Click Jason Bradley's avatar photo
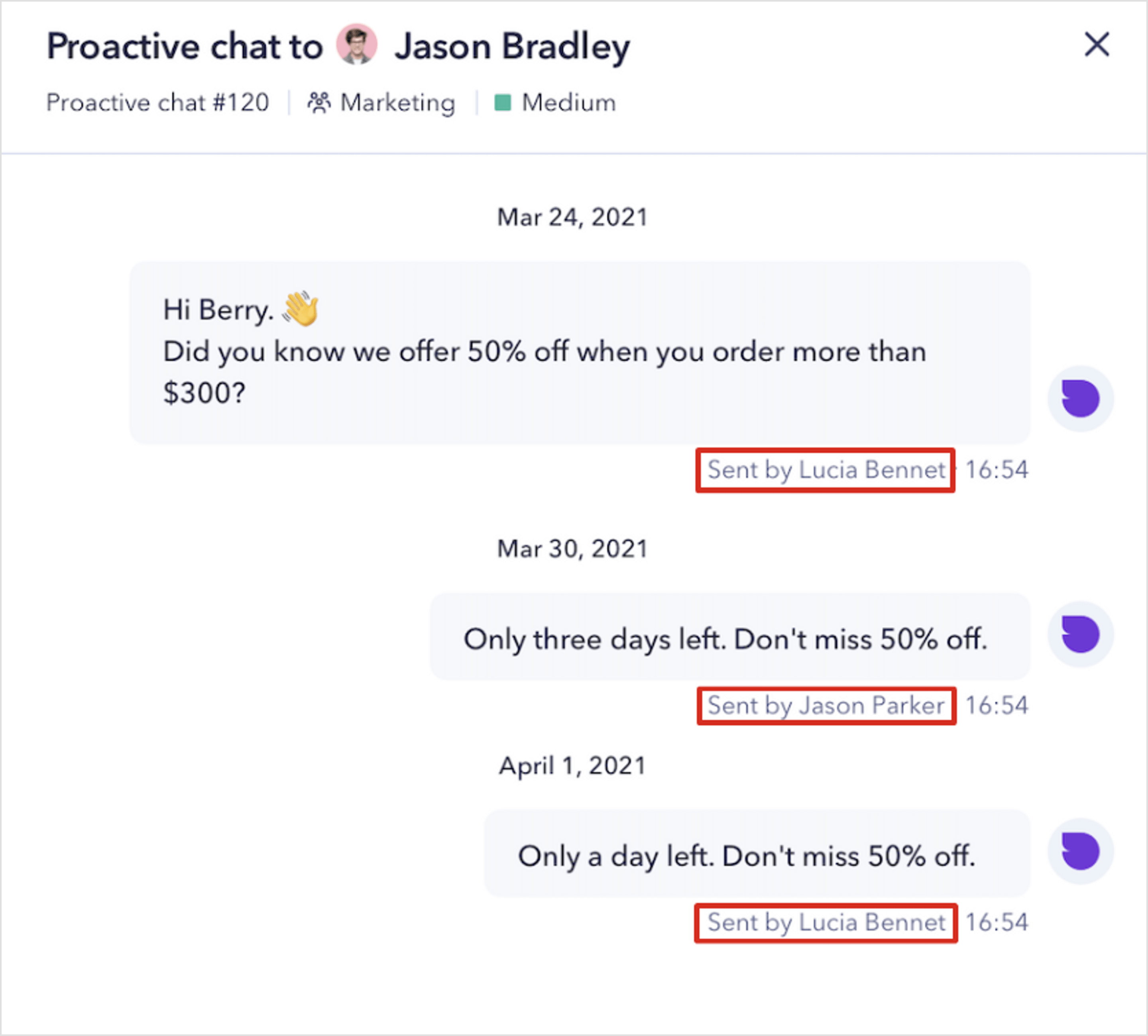1148x1036 pixels. tap(356, 44)
